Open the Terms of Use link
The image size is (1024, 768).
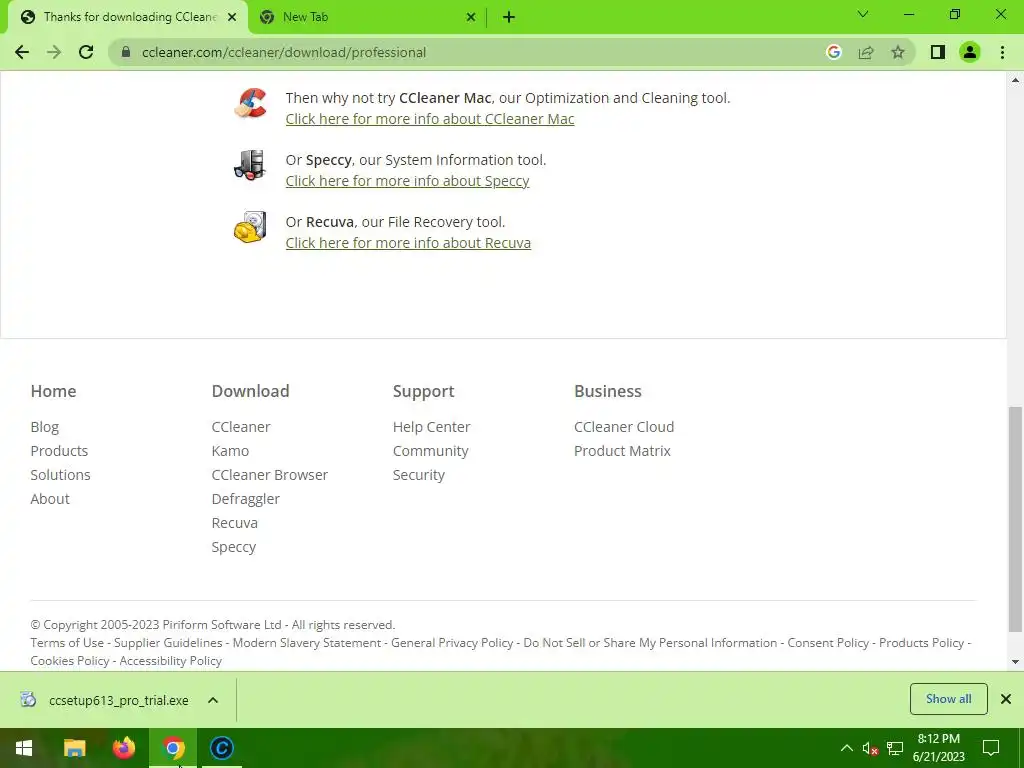67,643
